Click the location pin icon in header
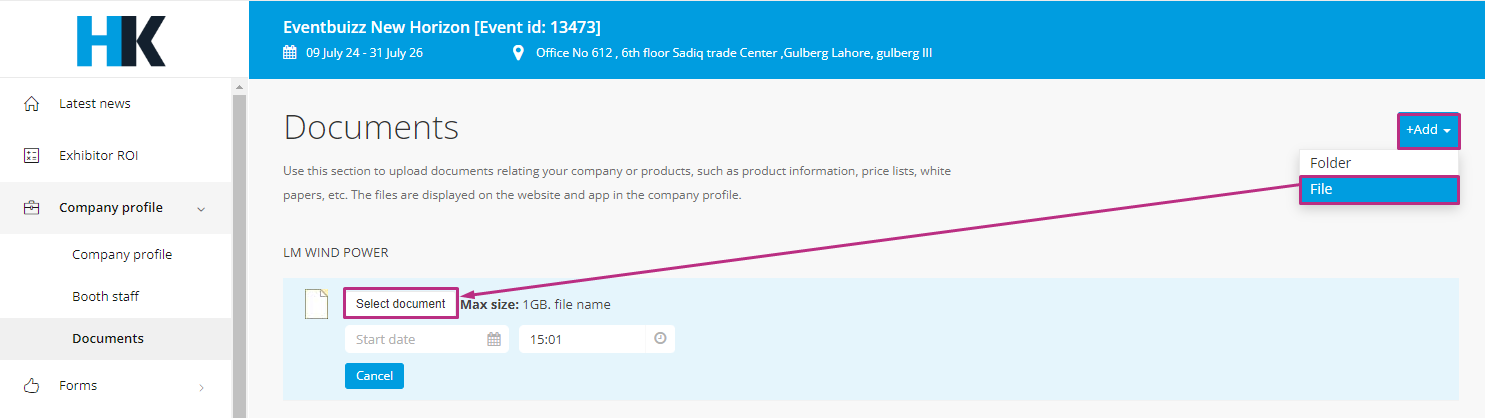 pos(518,53)
